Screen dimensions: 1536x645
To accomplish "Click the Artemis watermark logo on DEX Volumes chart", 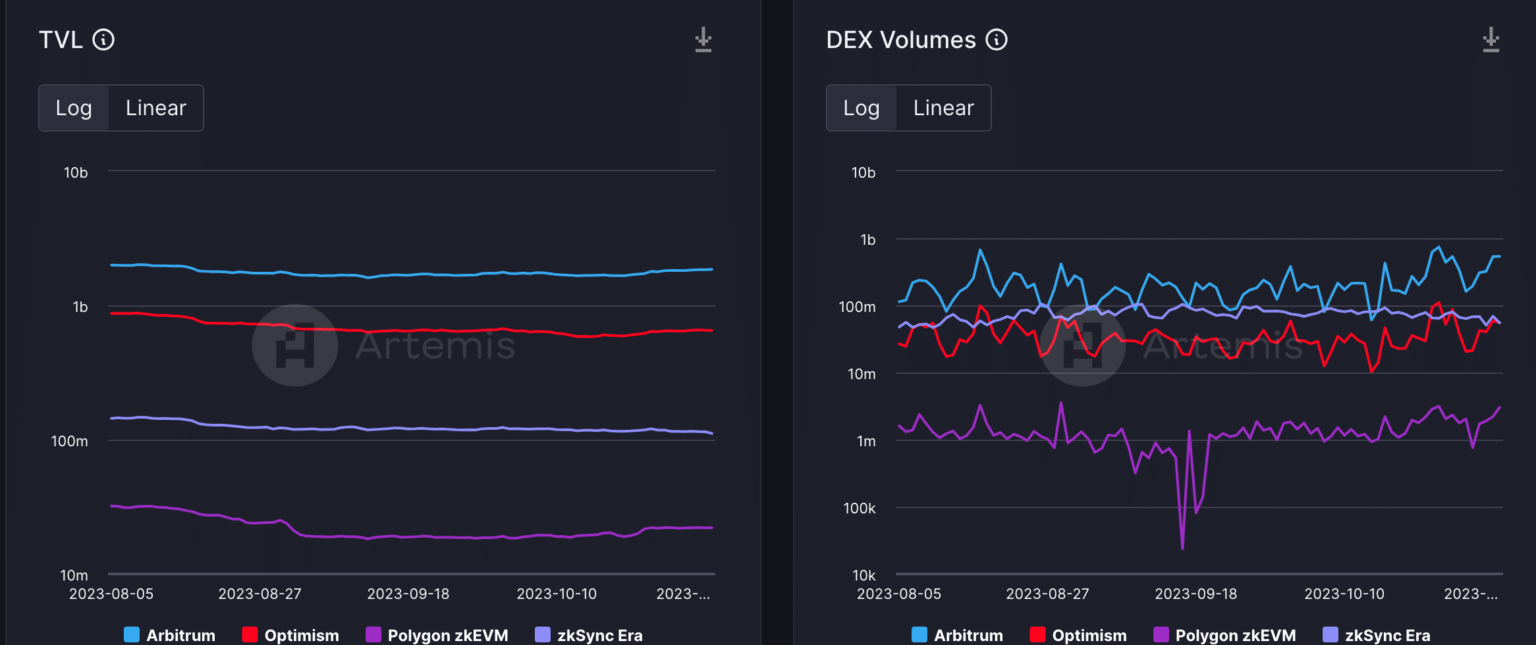I will (x=1082, y=345).
